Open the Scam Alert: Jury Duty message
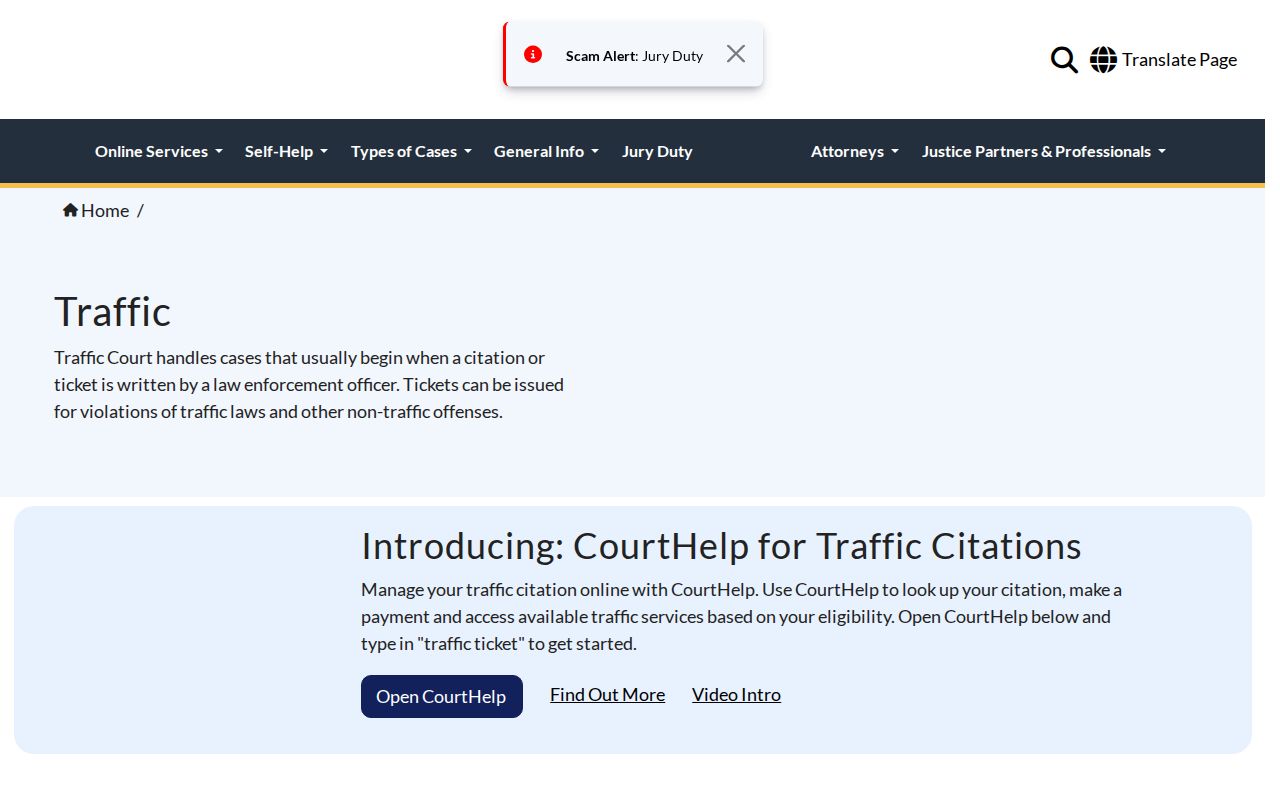This screenshot has height=800, width=1280. 634,56
